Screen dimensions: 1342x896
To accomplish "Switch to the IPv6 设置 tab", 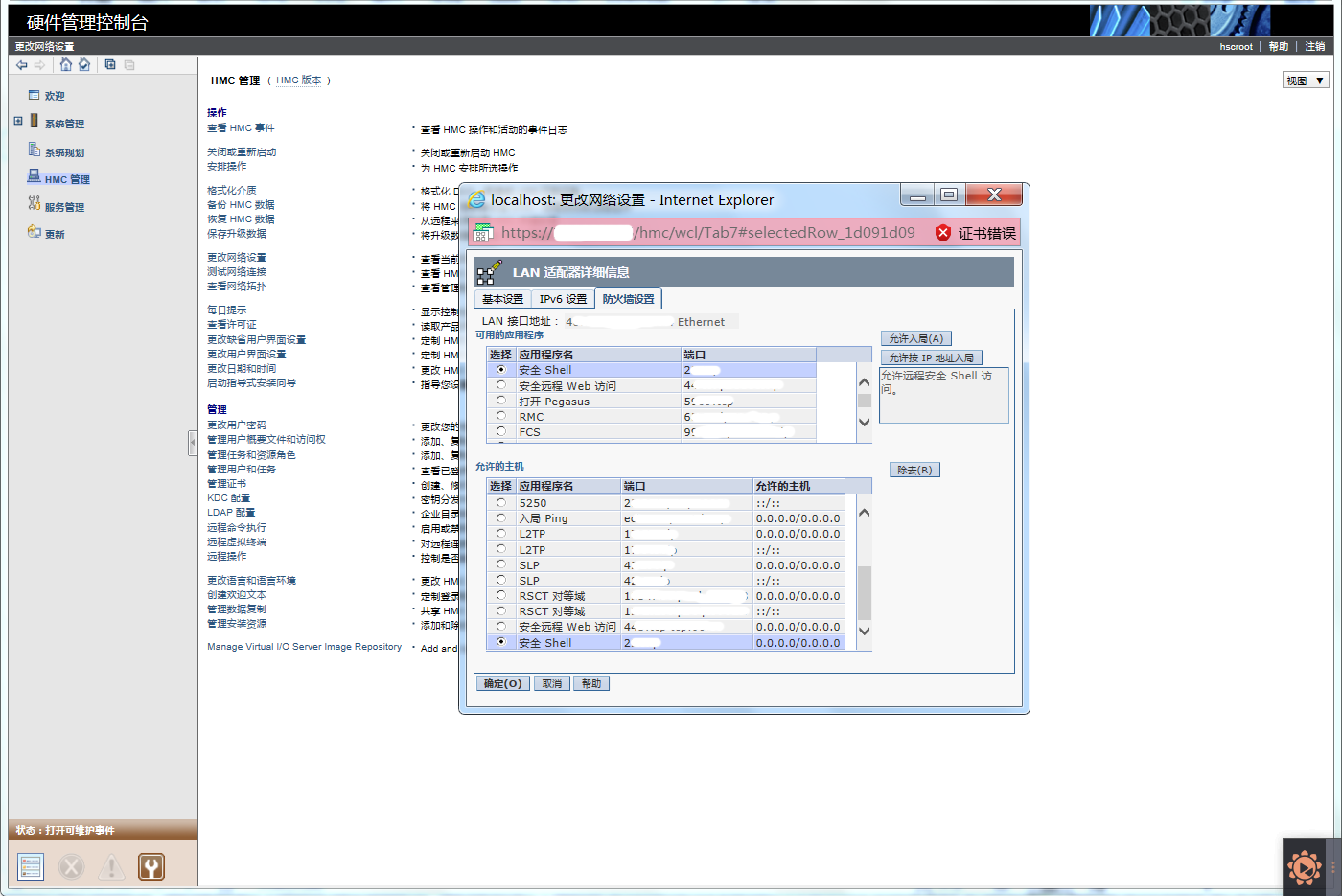I will 563,299.
